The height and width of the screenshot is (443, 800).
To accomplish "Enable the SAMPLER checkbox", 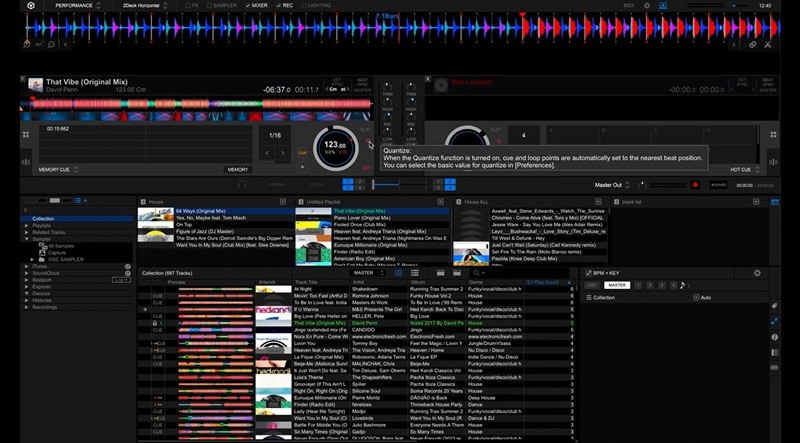I will click(209, 6).
